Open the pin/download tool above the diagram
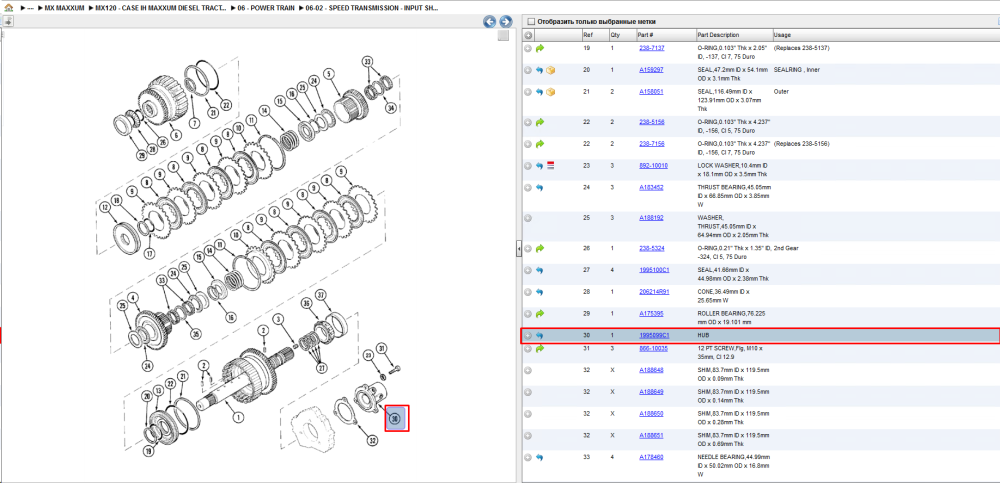The width and height of the screenshot is (1000, 483). coord(8,22)
